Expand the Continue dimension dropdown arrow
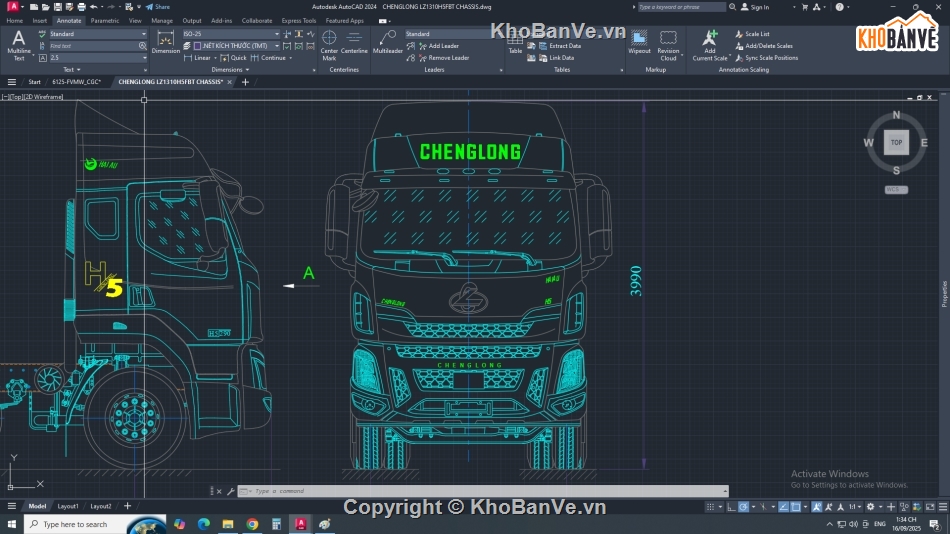Image resolution: width=950 pixels, height=534 pixels. pyautogui.click(x=290, y=58)
